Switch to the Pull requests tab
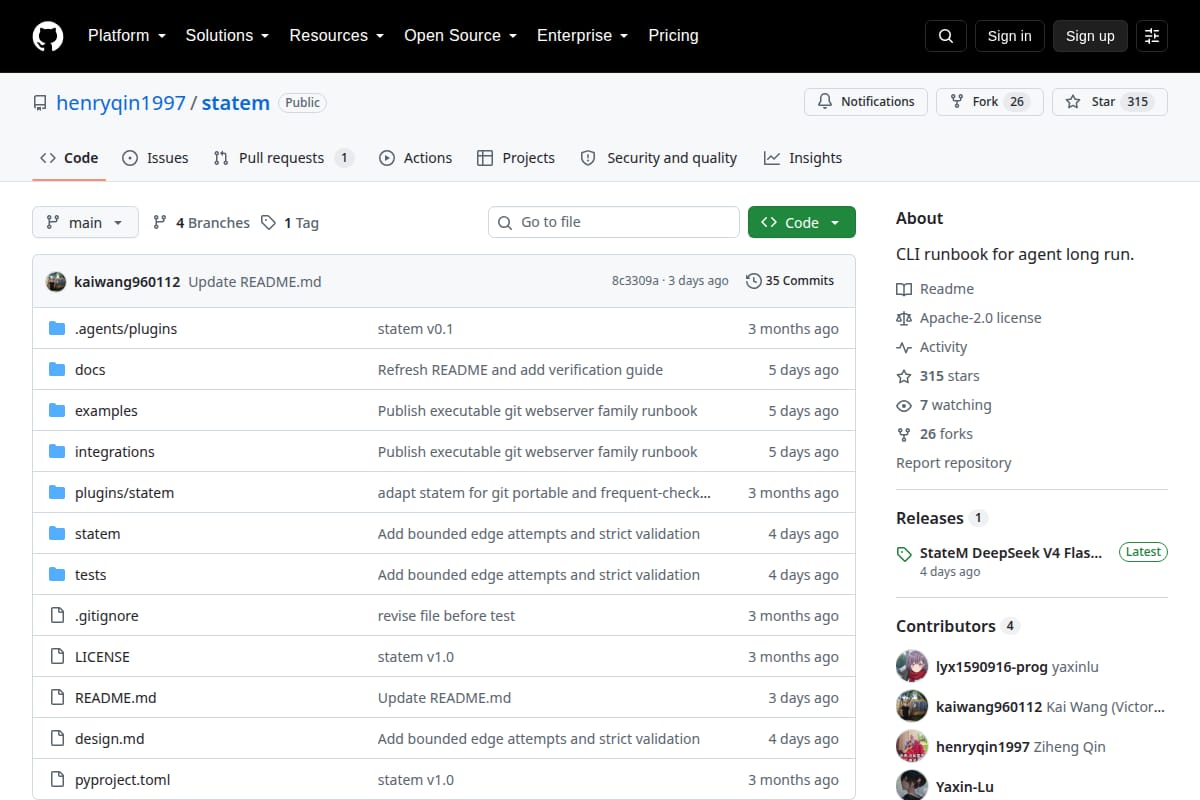 click(284, 158)
